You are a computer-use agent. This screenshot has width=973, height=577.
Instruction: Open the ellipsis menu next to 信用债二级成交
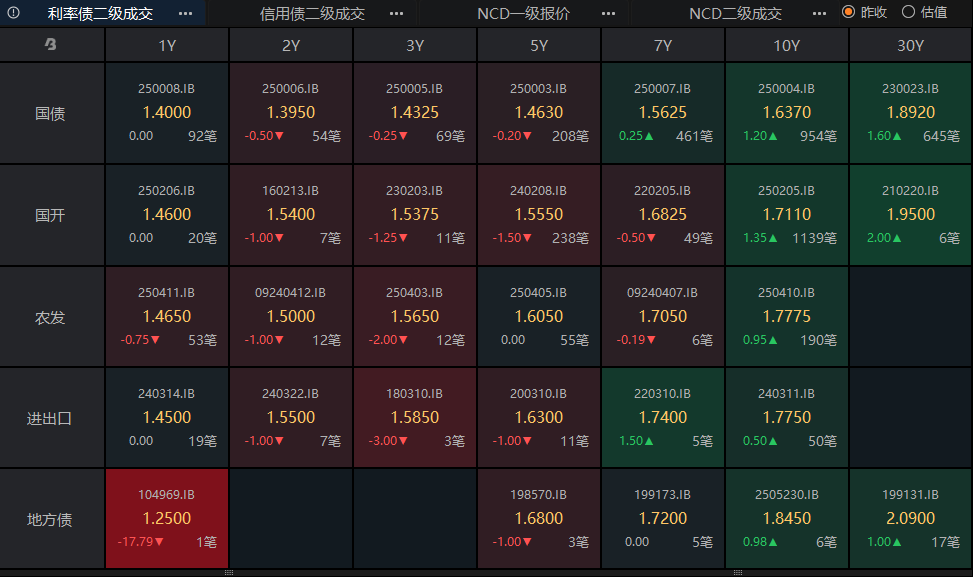pos(397,13)
